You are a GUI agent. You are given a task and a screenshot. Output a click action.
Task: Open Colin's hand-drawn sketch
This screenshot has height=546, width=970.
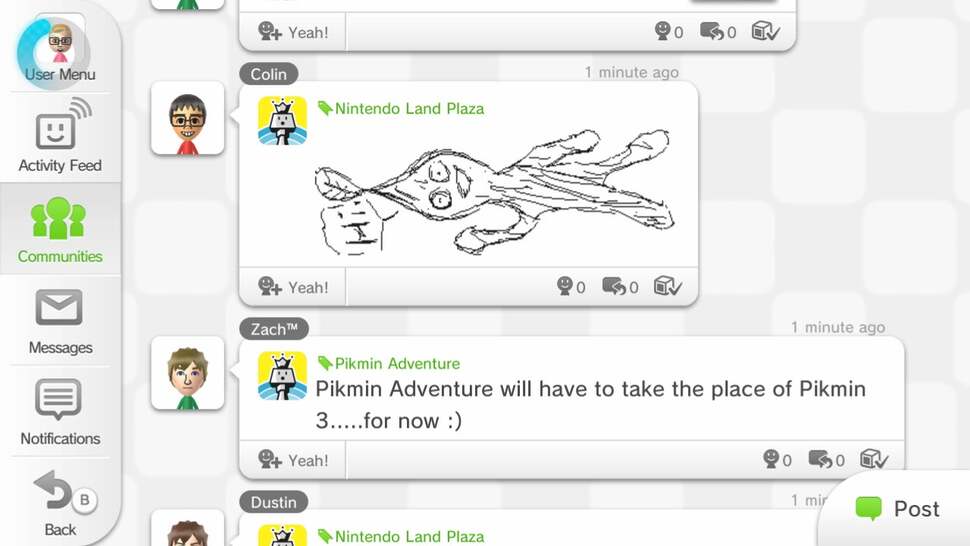click(x=495, y=192)
